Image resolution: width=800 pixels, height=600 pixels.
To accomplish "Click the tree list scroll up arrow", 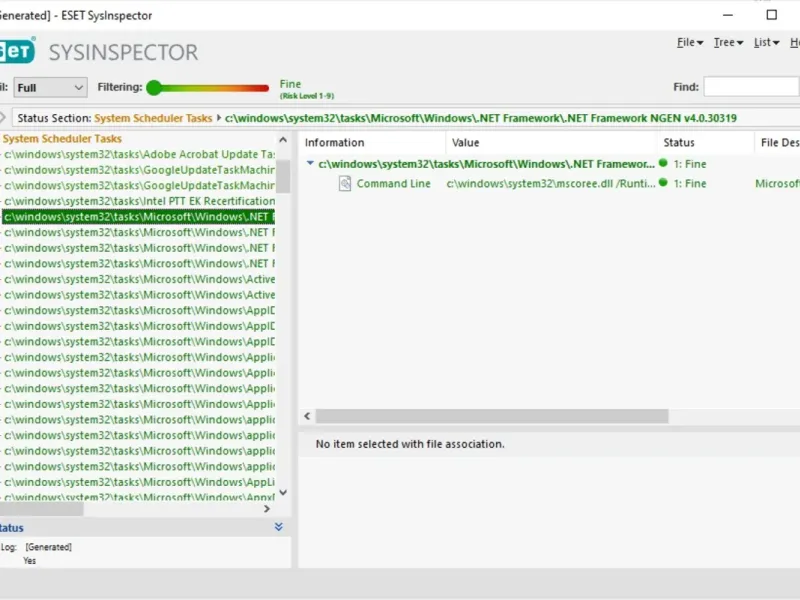I will pyautogui.click(x=283, y=140).
